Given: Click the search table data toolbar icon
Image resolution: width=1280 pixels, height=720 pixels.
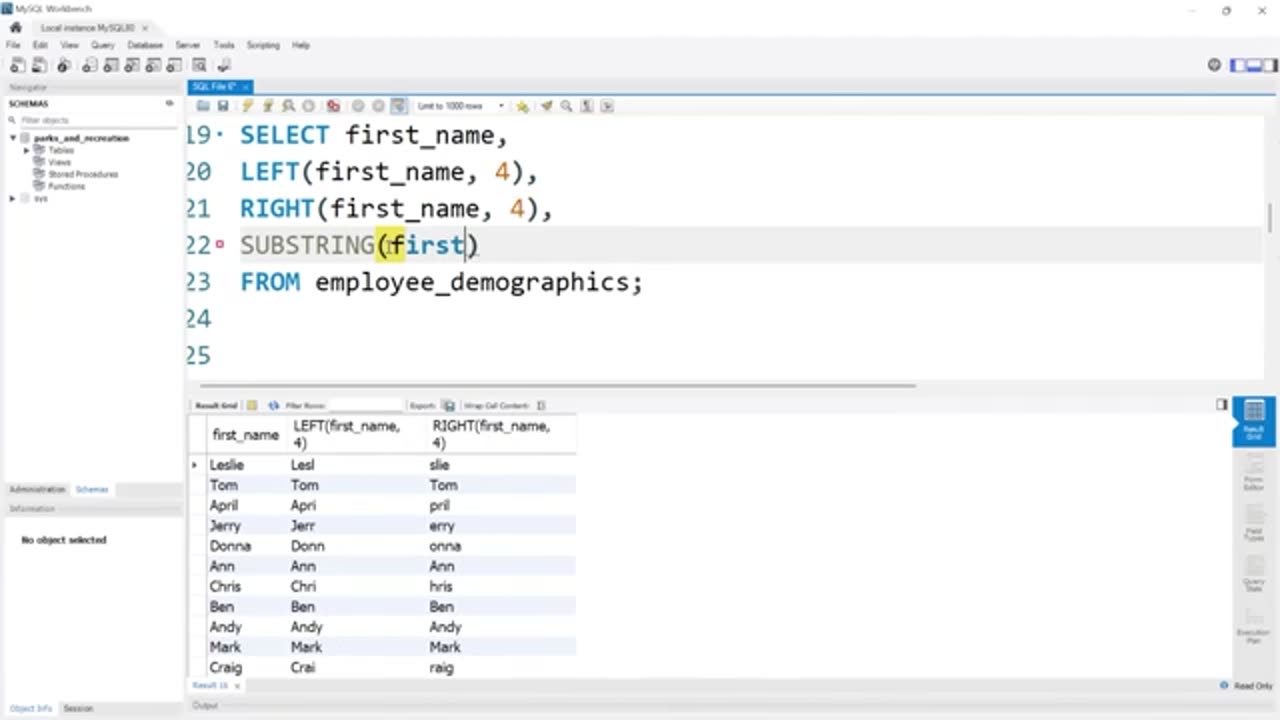Looking at the screenshot, I should click(x=199, y=66).
